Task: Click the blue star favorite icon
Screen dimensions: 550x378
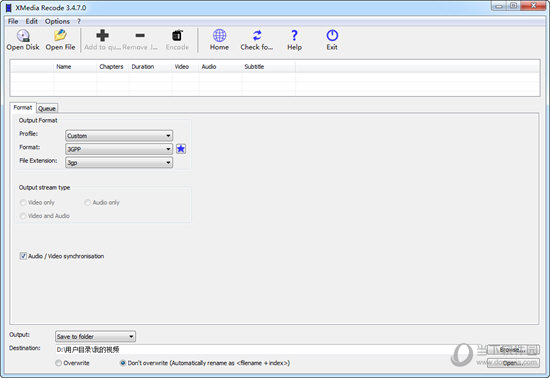Action: coord(181,149)
